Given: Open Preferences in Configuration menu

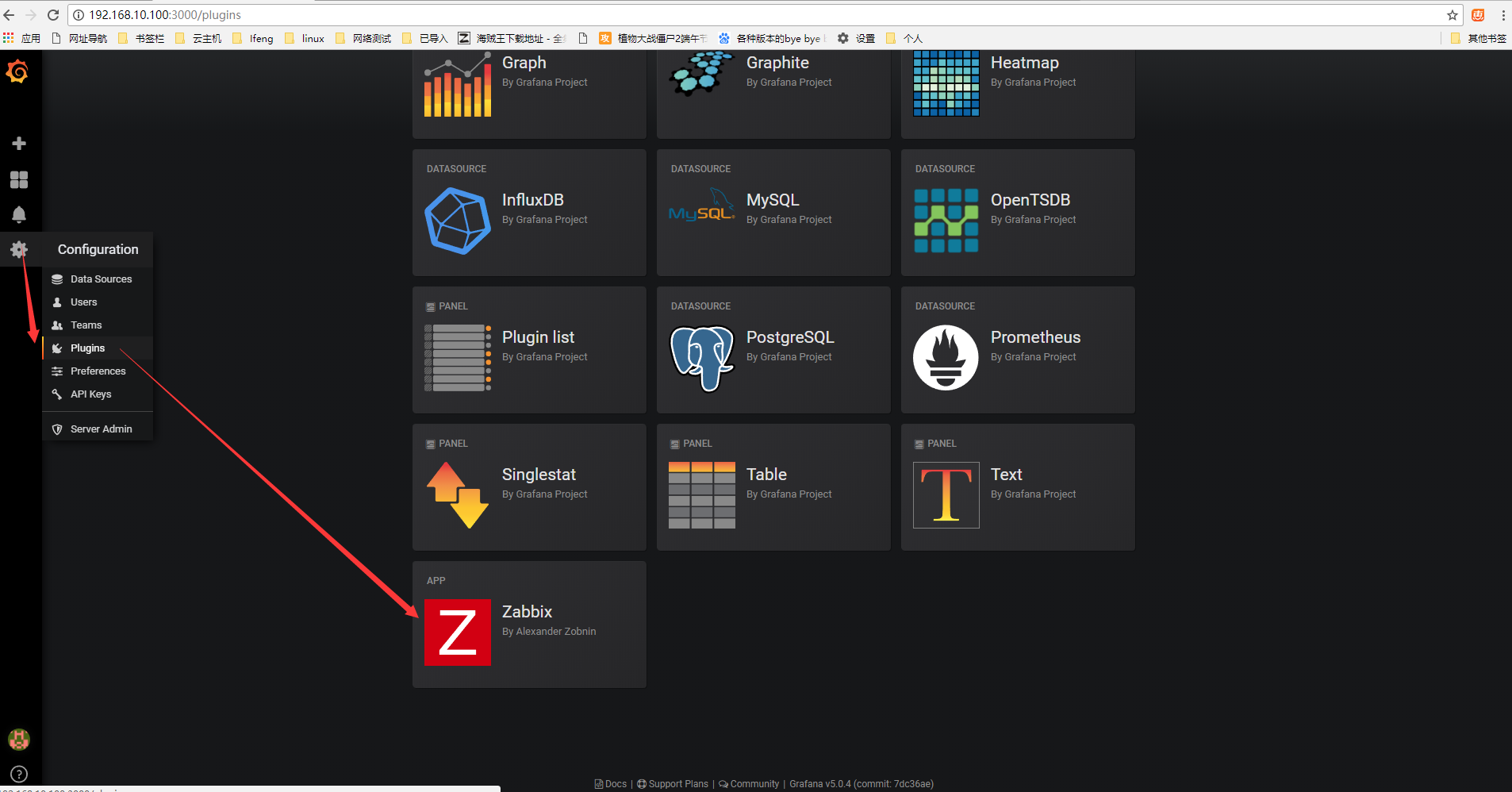Looking at the screenshot, I should click(98, 371).
